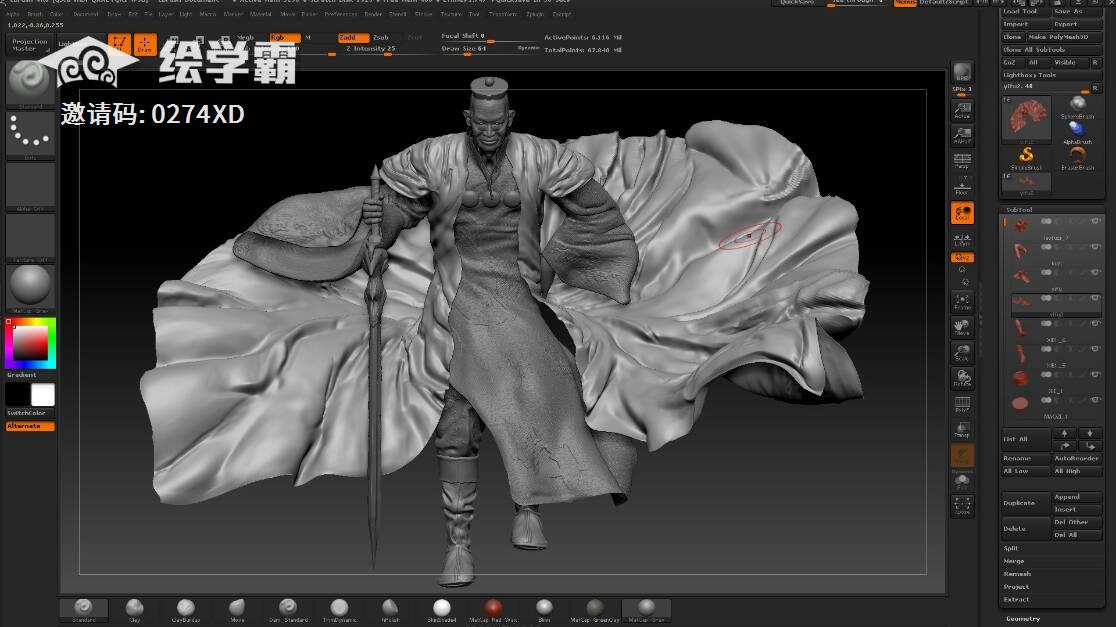Toggle the Zadd mode button
The height and width of the screenshot is (627, 1116).
[354, 37]
